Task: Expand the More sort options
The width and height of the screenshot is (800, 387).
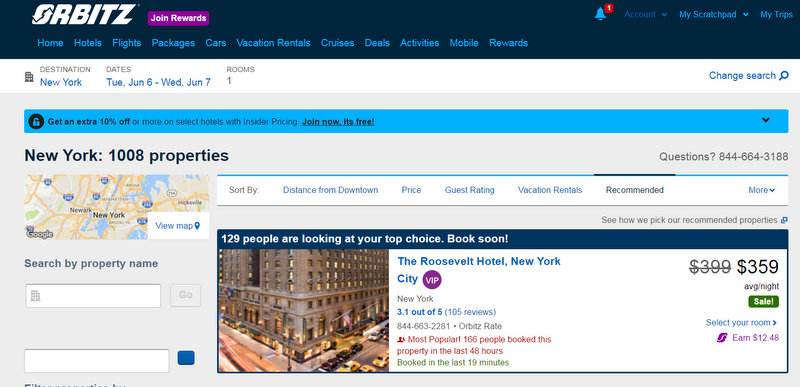Action: pyautogui.click(x=762, y=190)
